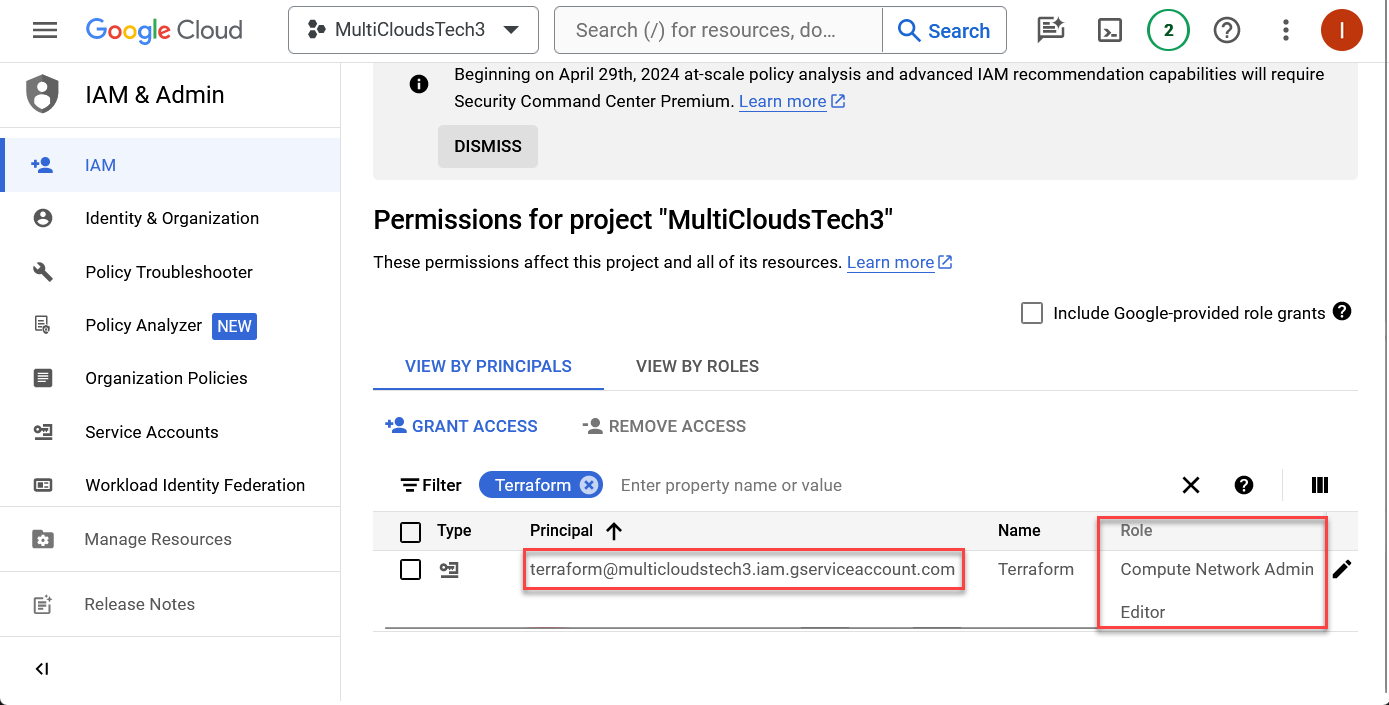Edit Terraform roles with the pencil icon
Viewport: 1389px width, 705px height.
point(1342,568)
